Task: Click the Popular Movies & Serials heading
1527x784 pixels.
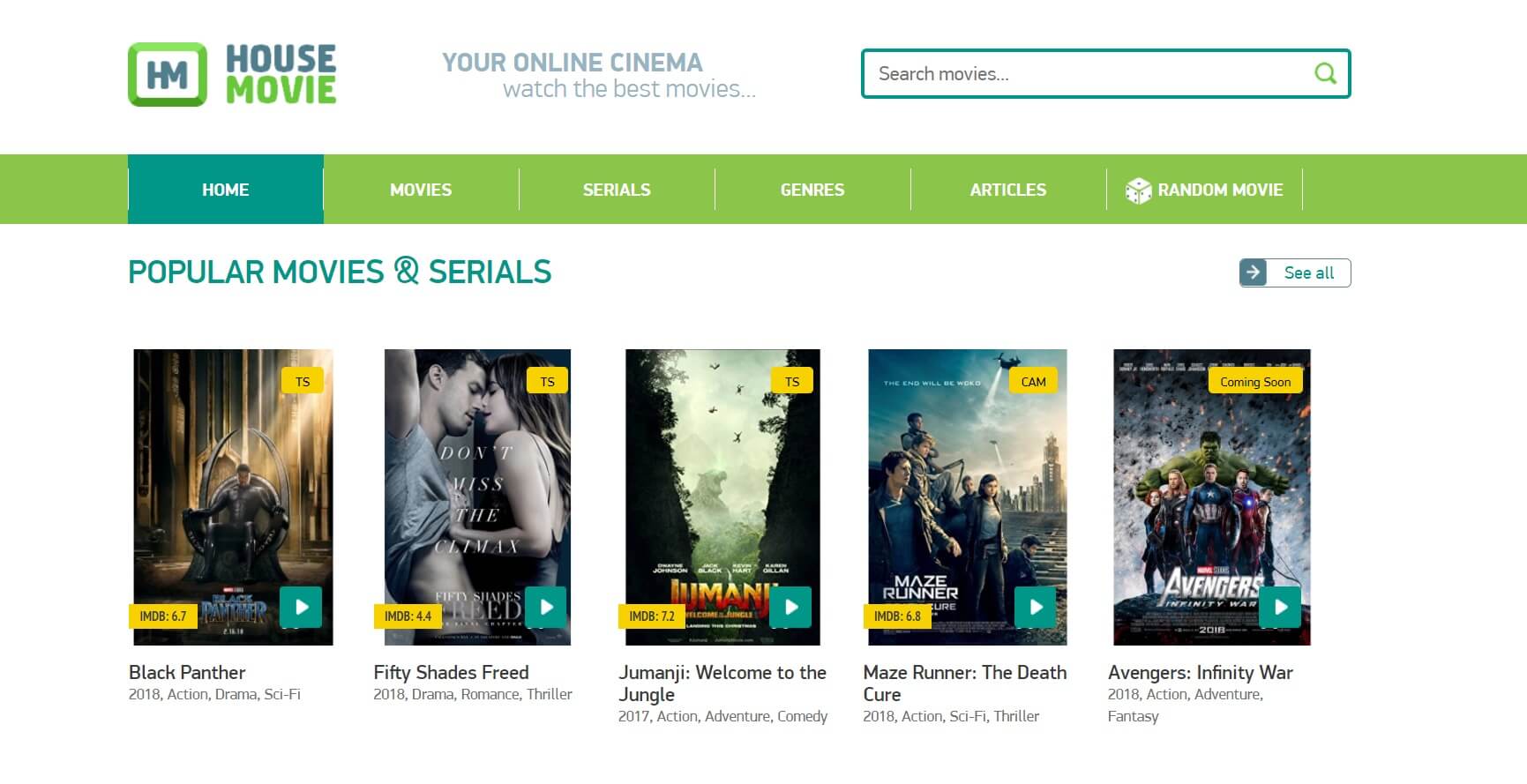Action: [340, 272]
